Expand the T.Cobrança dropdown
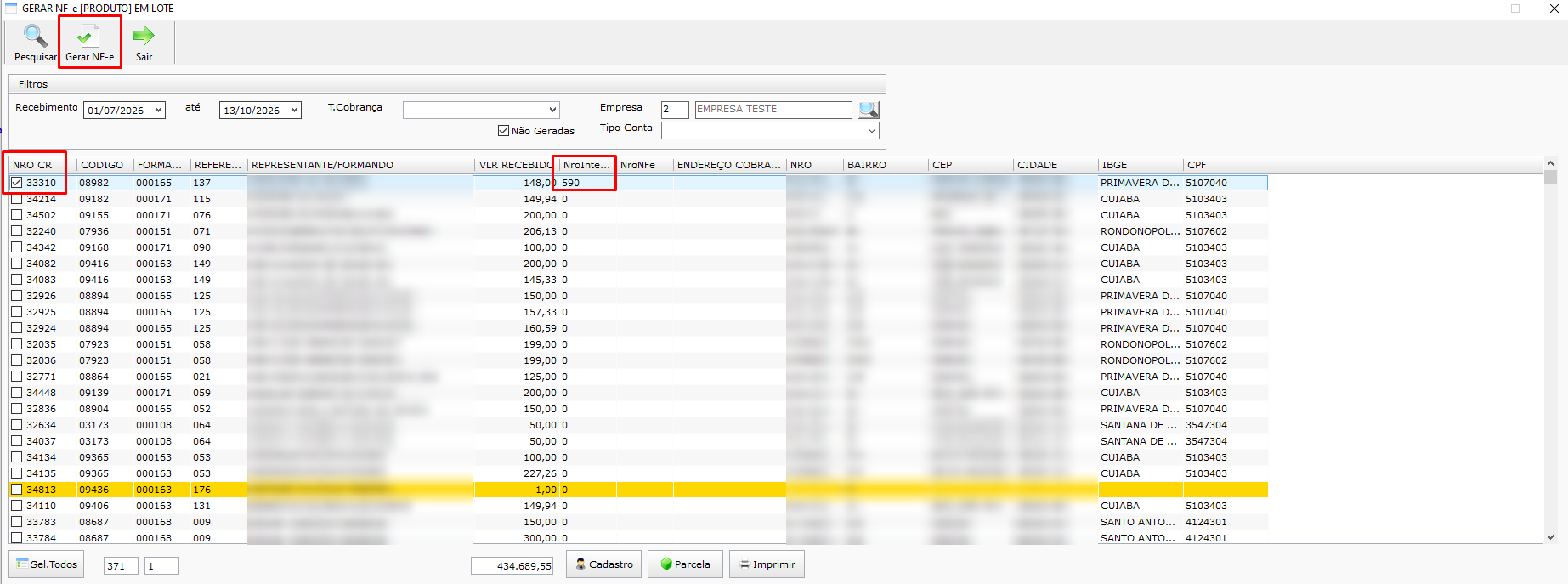1568x584 pixels. 552,110
